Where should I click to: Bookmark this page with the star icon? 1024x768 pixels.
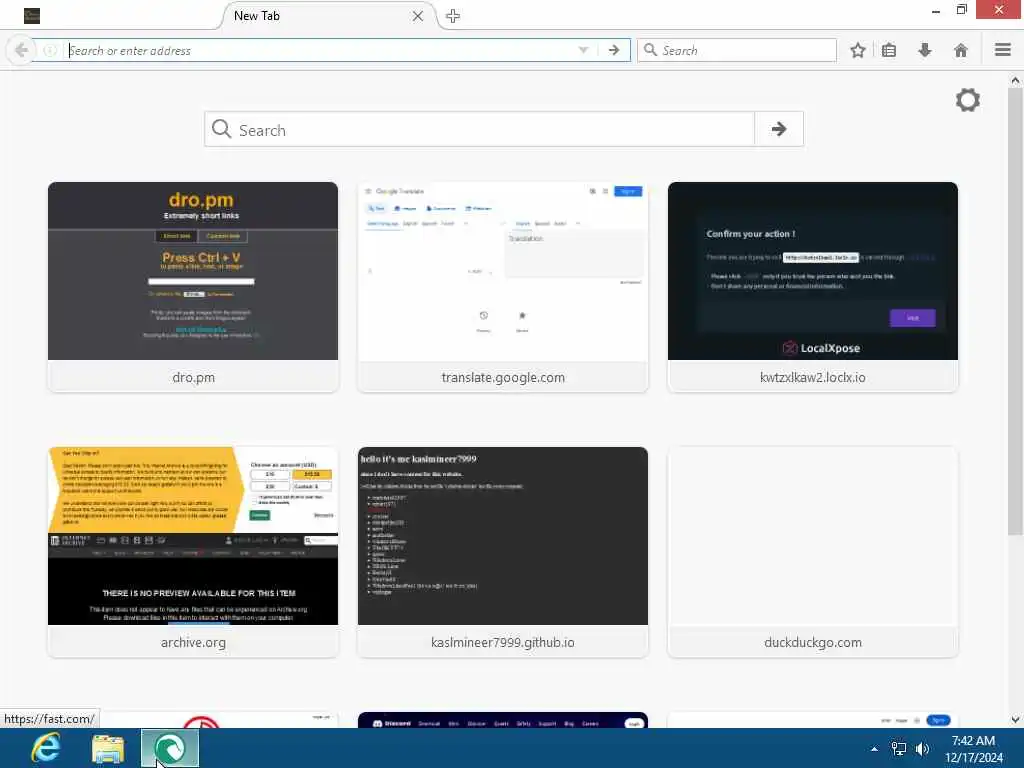(x=857, y=50)
